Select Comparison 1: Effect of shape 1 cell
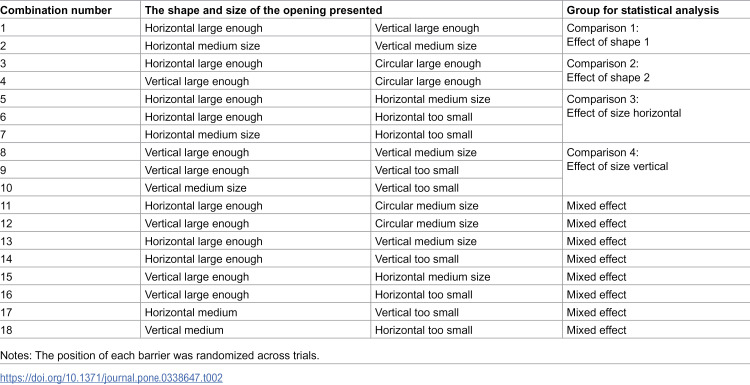This screenshot has height=385, width=750. (x=608, y=35)
